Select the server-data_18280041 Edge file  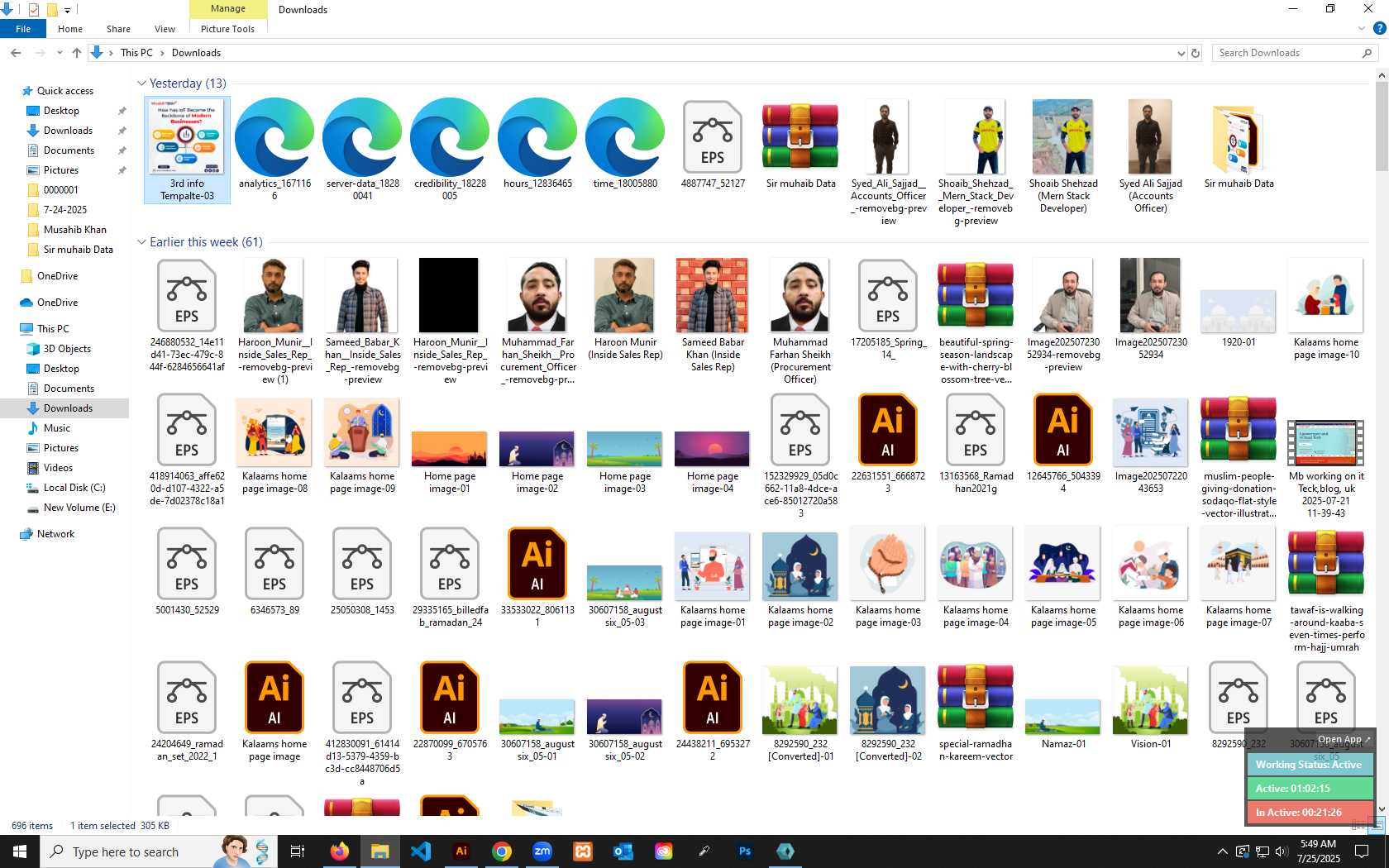coord(362,137)
